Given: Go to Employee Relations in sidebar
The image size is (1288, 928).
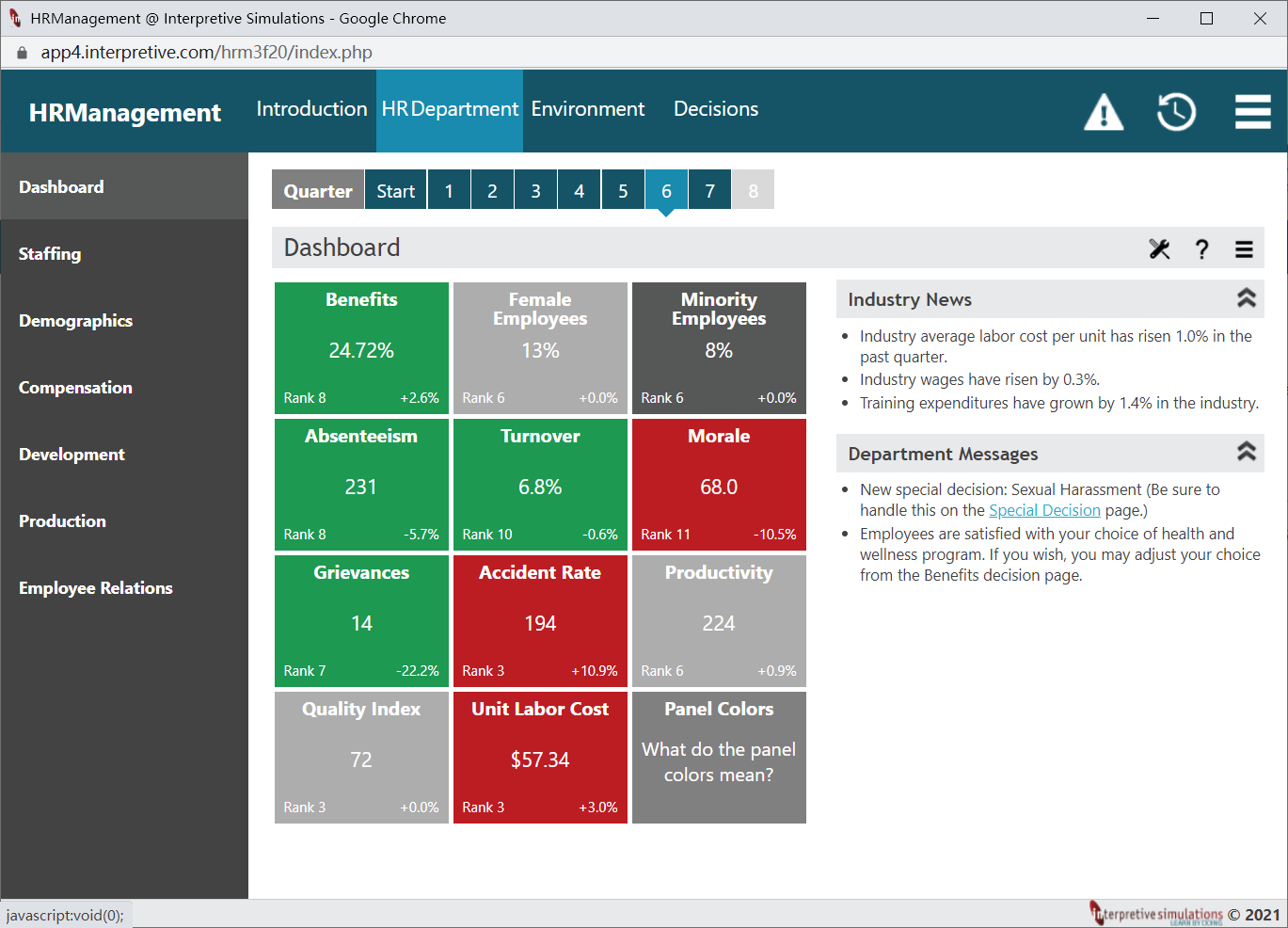Looking at the screenshot, I should (124, 587).
